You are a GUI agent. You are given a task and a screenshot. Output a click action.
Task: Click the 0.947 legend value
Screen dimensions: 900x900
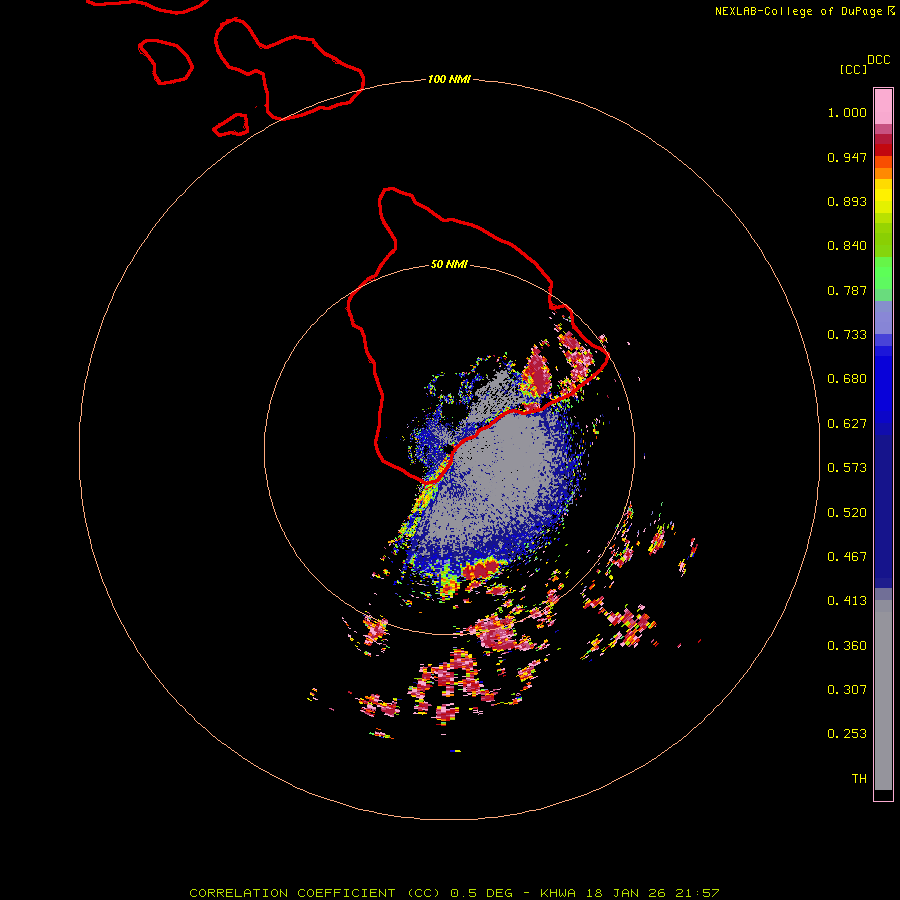[x=847, y=157]
